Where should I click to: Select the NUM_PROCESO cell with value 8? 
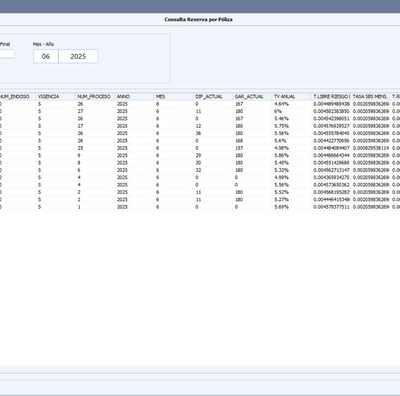(79, 163)
